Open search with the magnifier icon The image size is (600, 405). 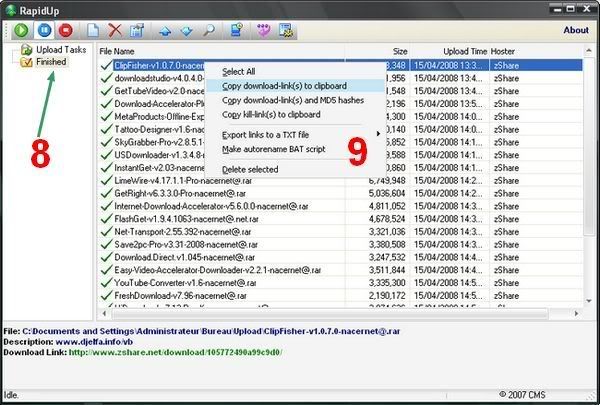click(x=209, y=30)
